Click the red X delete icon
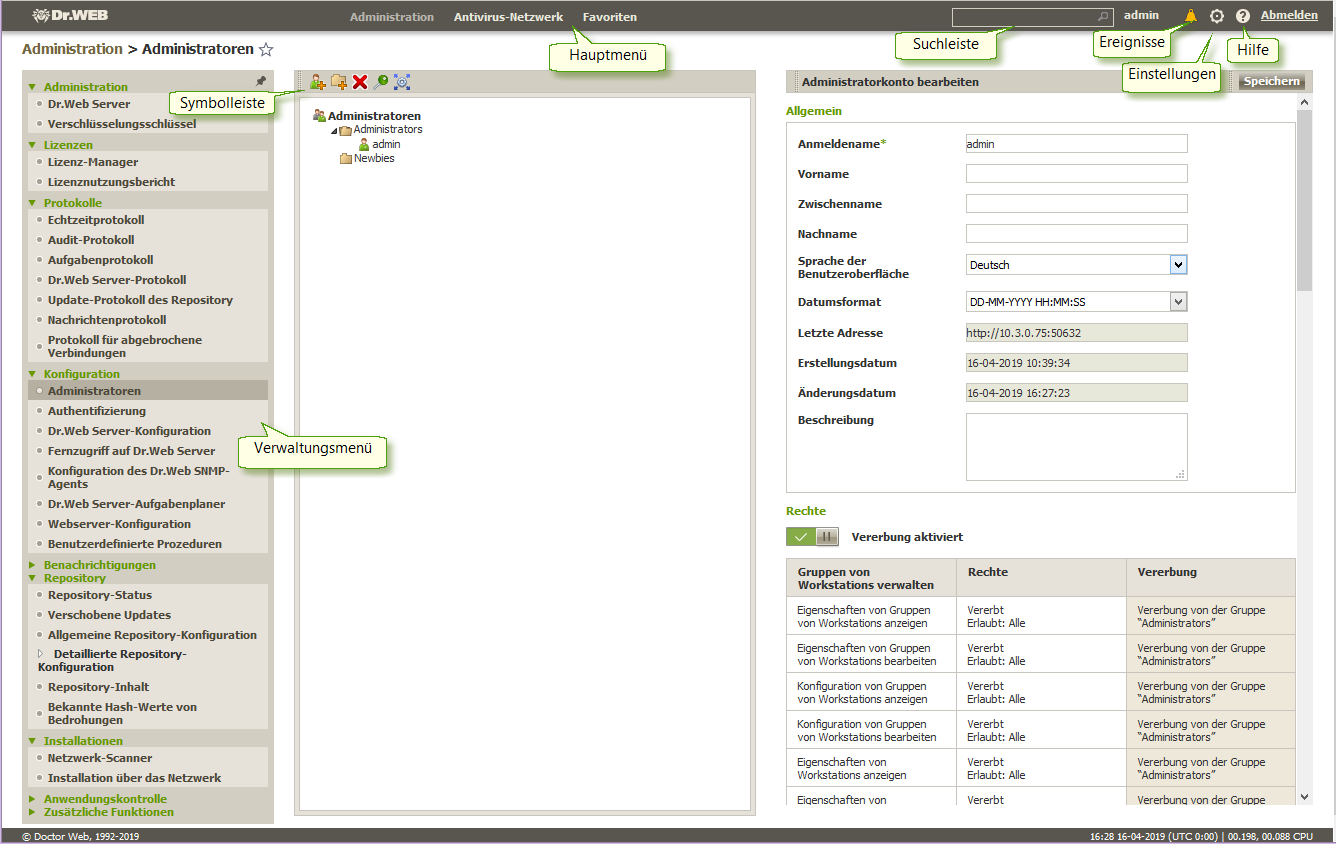The width and height of the screenshot is (1336, 844). [360, 82]
